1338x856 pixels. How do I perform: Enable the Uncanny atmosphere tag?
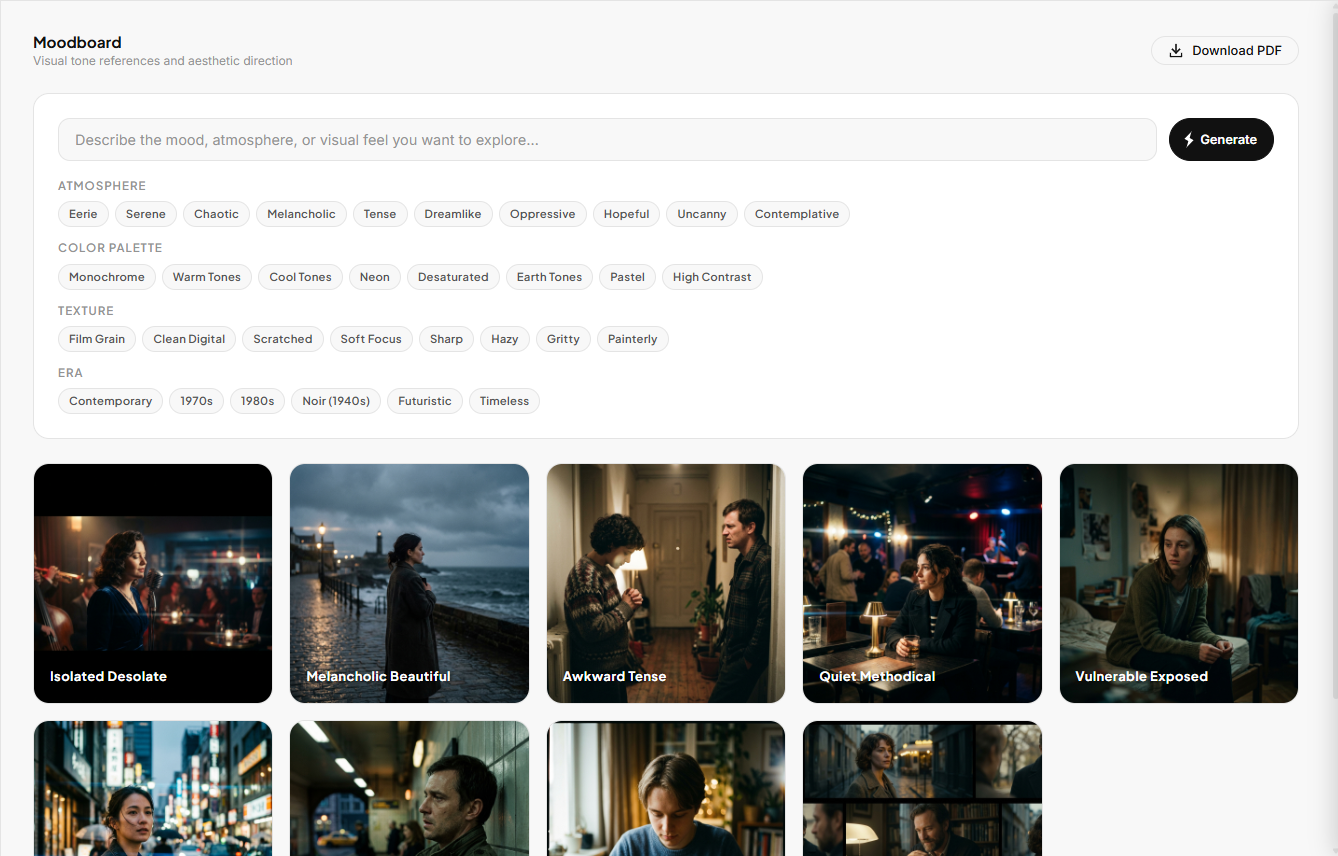coord(702,214)
